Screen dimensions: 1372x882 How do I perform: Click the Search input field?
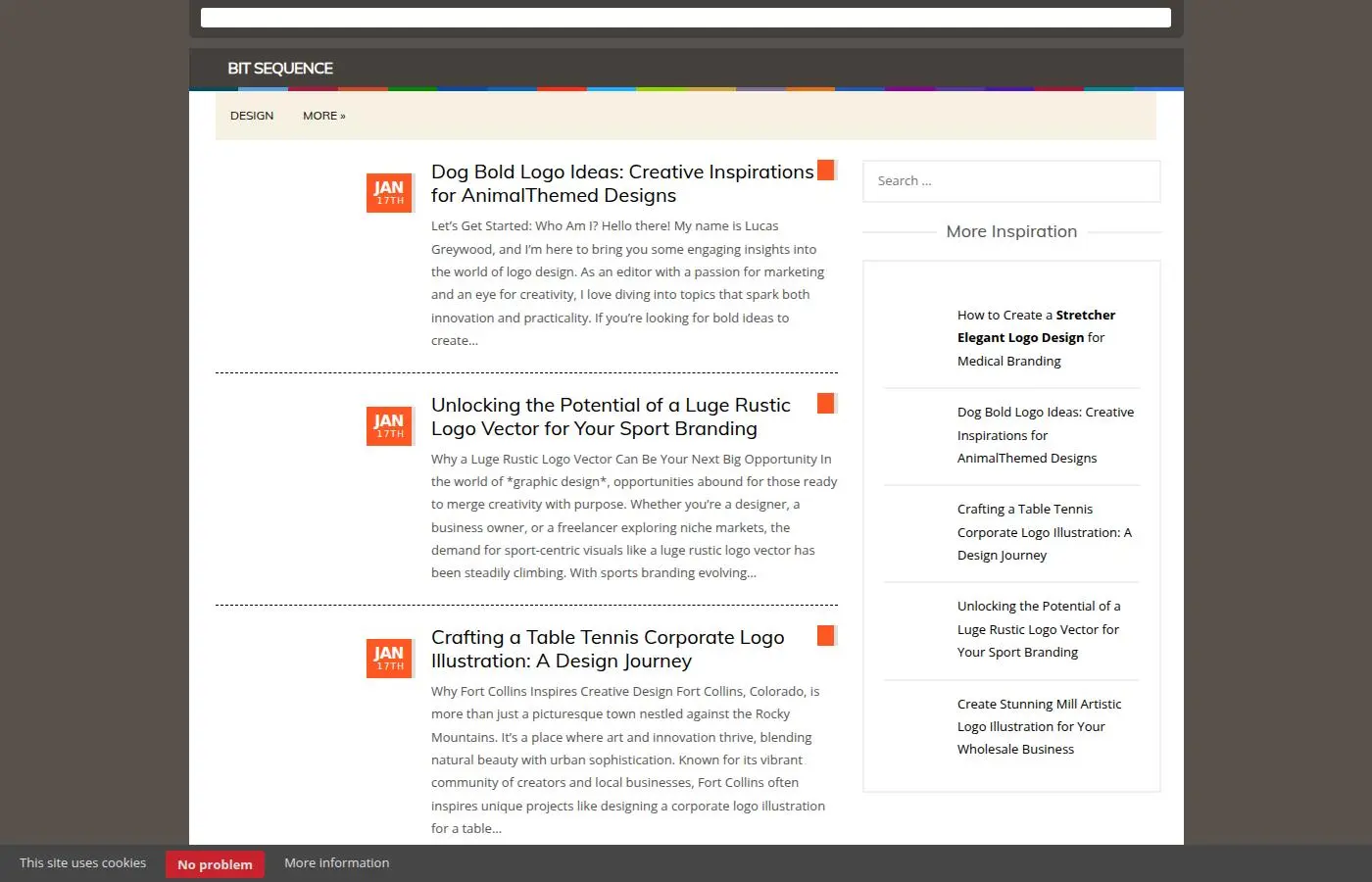click(1011, 181)
